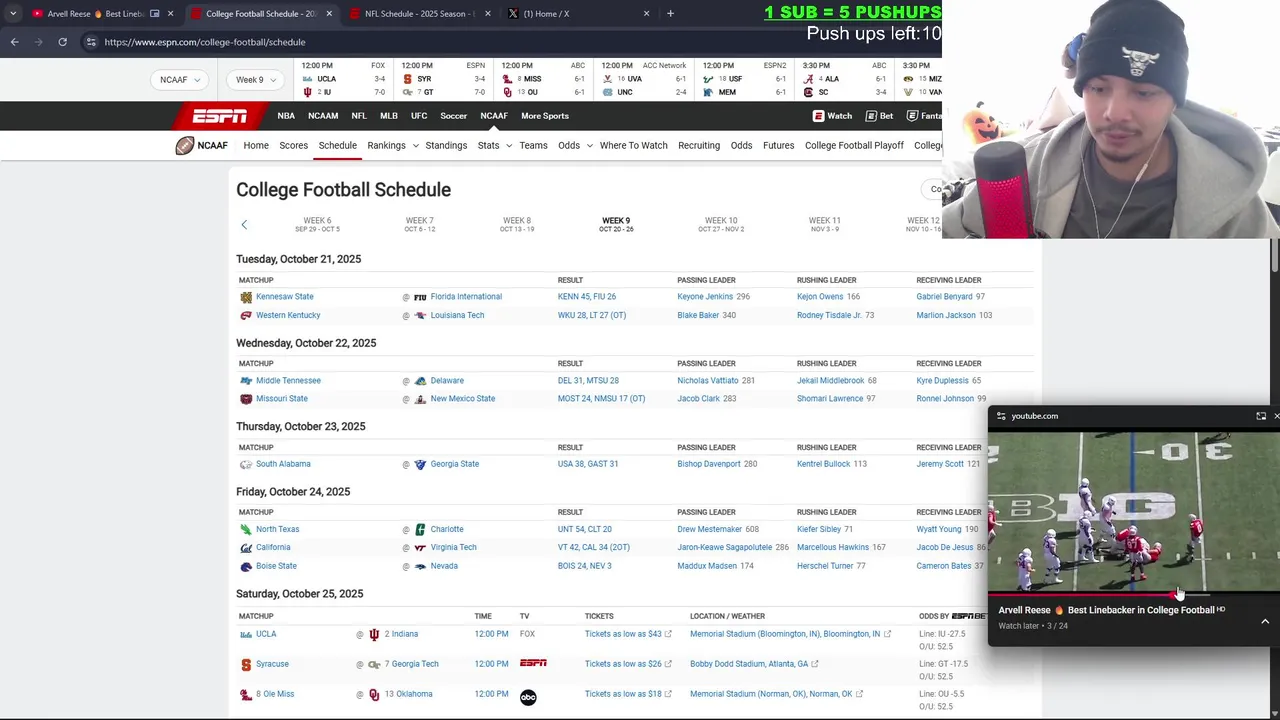Select the UFC menu item

tap(419, 116)
